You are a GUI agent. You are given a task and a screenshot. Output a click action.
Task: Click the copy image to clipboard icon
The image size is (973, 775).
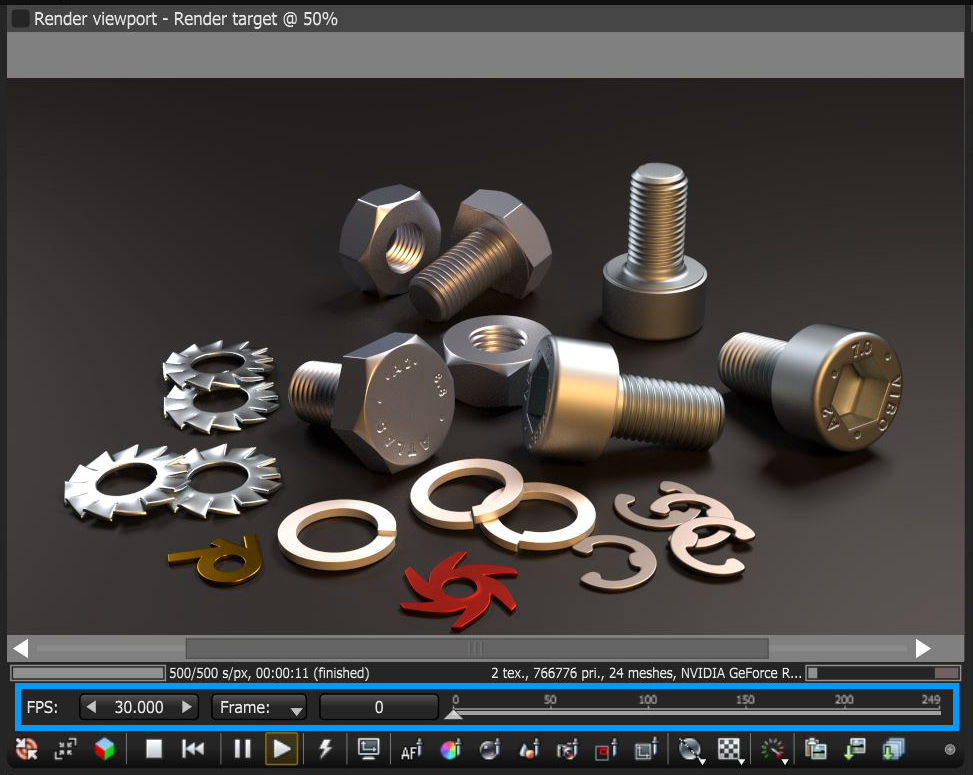coord(815,748)
